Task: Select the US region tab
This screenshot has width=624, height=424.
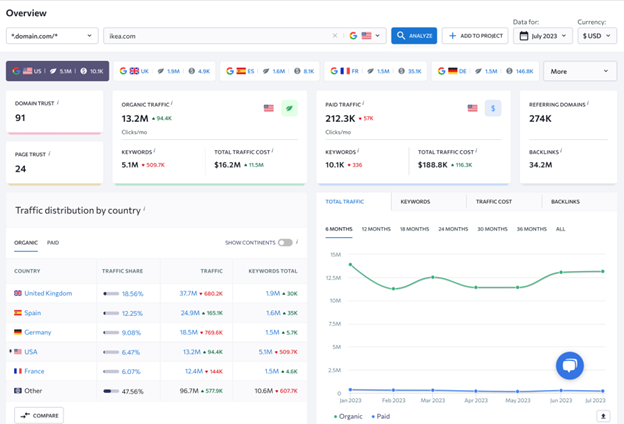Action: [57, 71]
